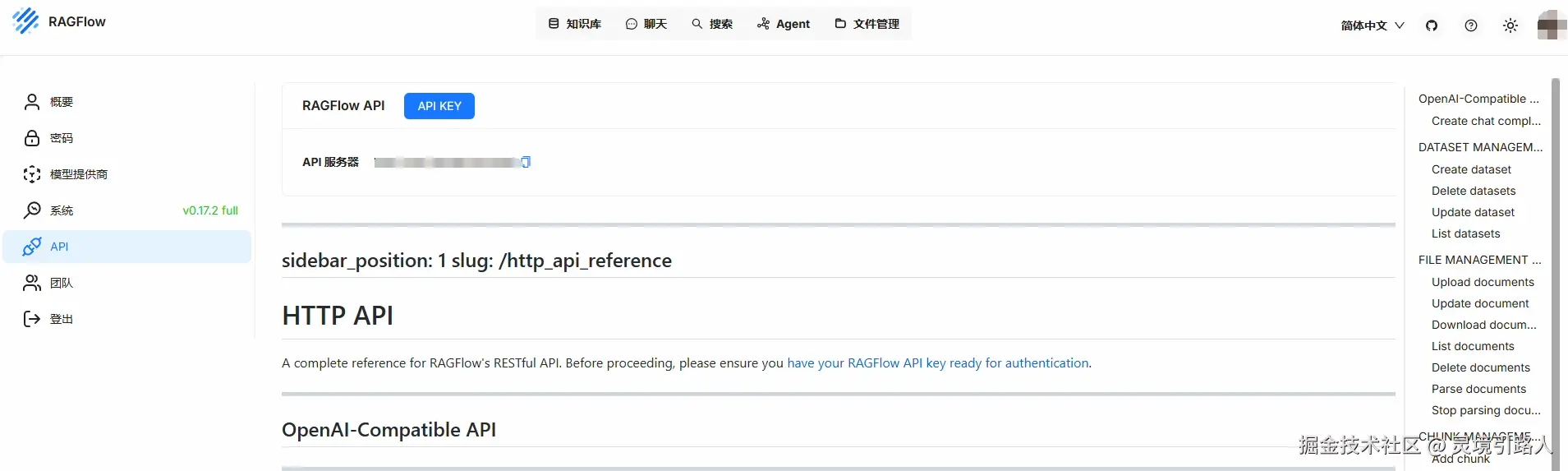1568x471 pixels.
Task: Click the system icon beside 系统
Action: pos(32,210)
